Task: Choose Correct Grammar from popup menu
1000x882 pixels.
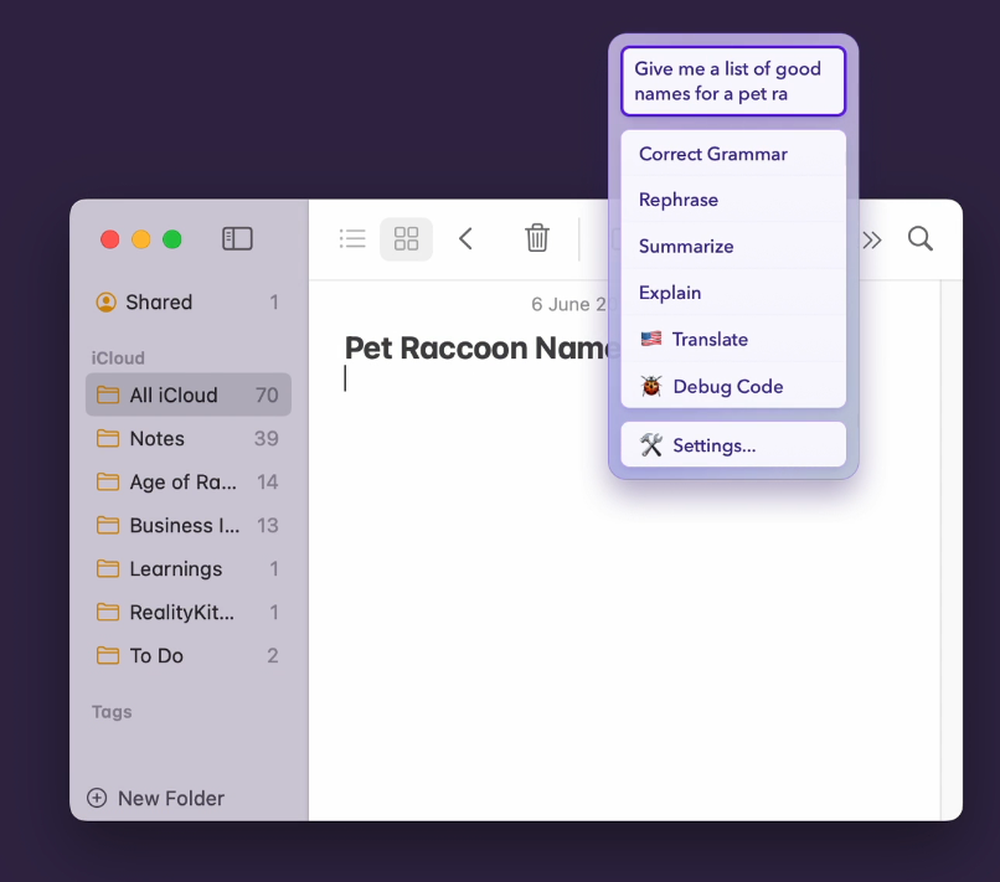Action: pyautogui.click(x=733, y=154)
